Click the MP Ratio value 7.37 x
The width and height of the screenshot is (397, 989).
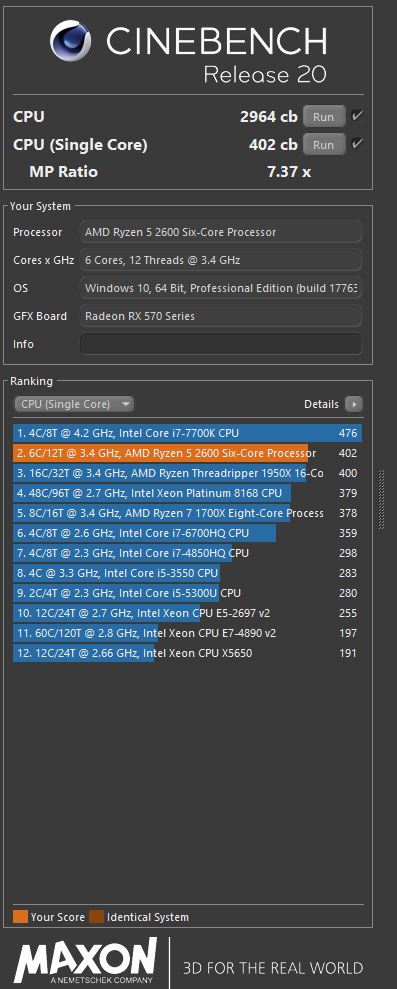pyautogui.click(x=289, y=172)
